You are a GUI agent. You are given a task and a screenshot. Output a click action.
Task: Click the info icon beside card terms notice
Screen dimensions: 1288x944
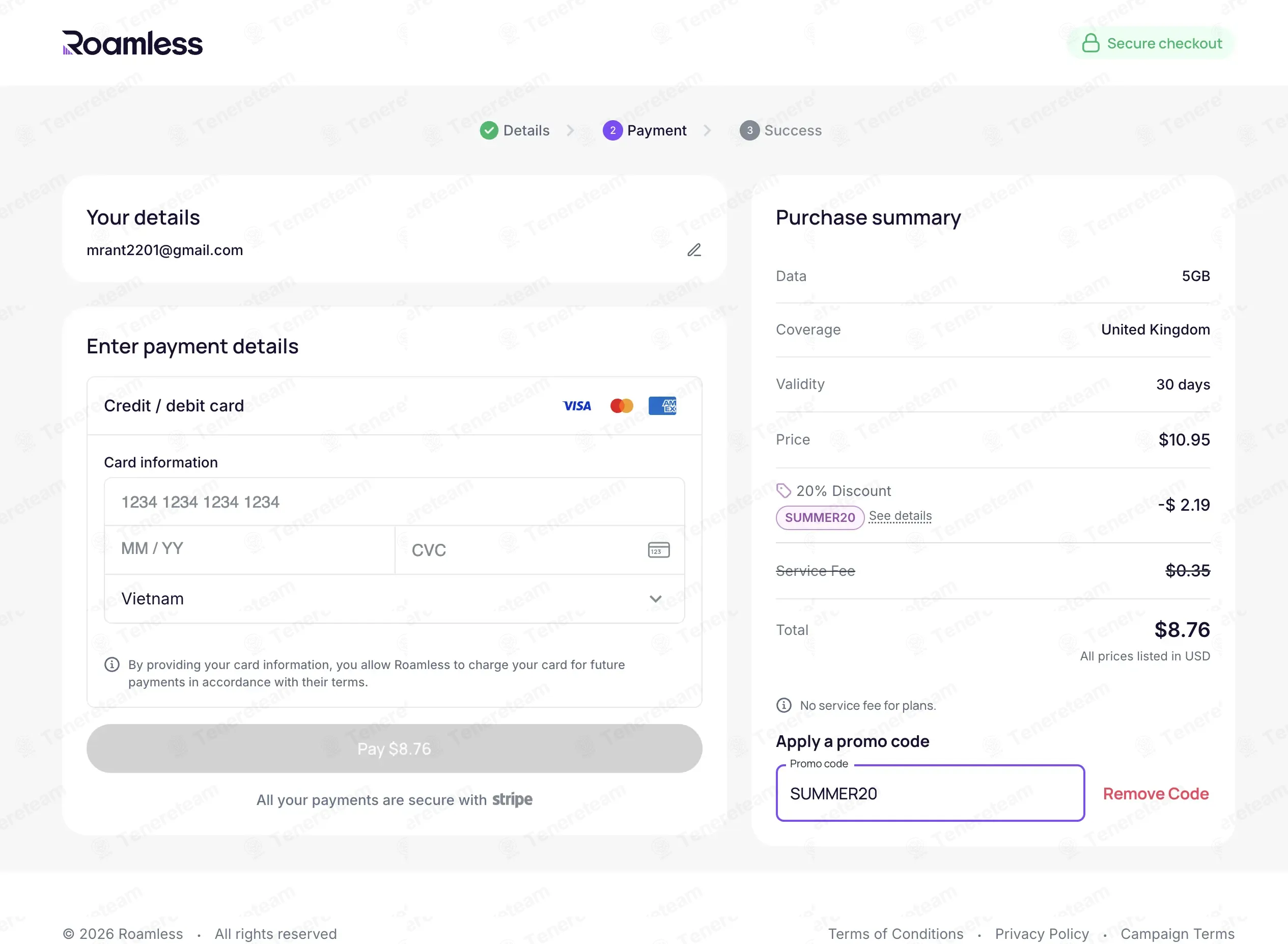[x=112, y=664]
